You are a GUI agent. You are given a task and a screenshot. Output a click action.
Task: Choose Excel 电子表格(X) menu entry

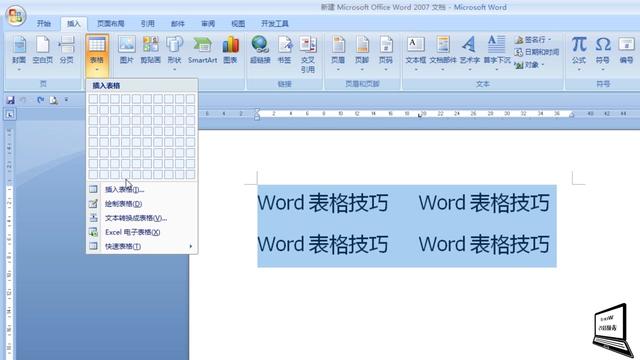coord(142,232)
